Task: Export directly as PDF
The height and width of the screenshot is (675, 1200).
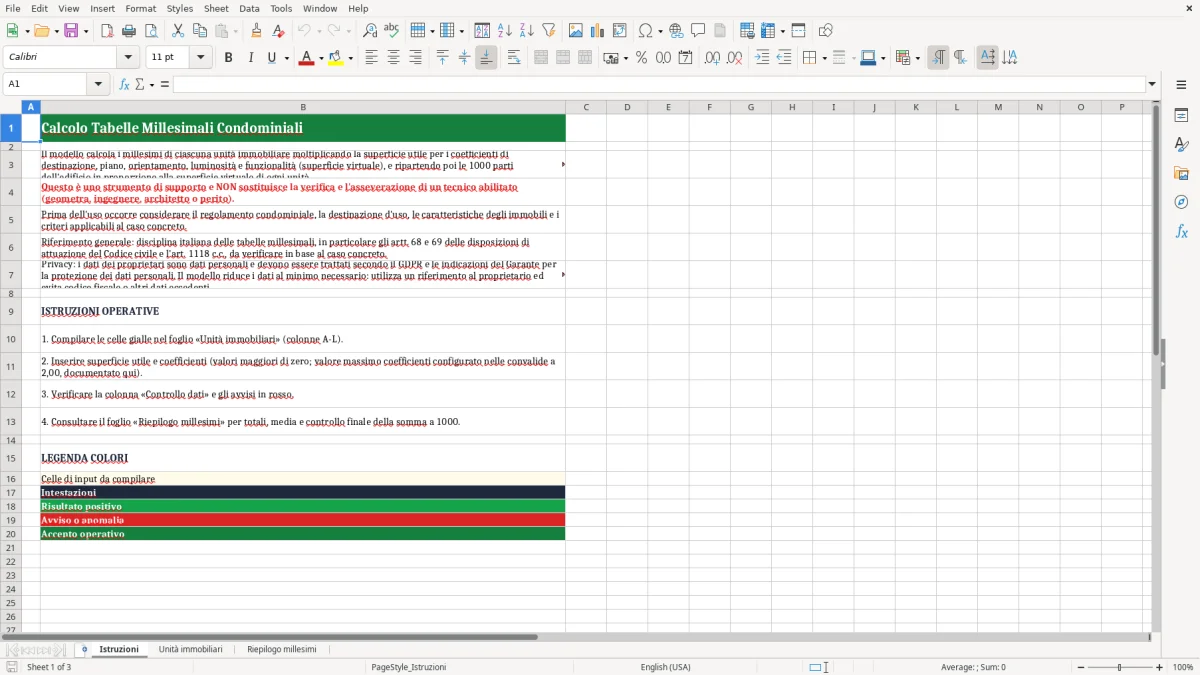Action: [107, 31]
